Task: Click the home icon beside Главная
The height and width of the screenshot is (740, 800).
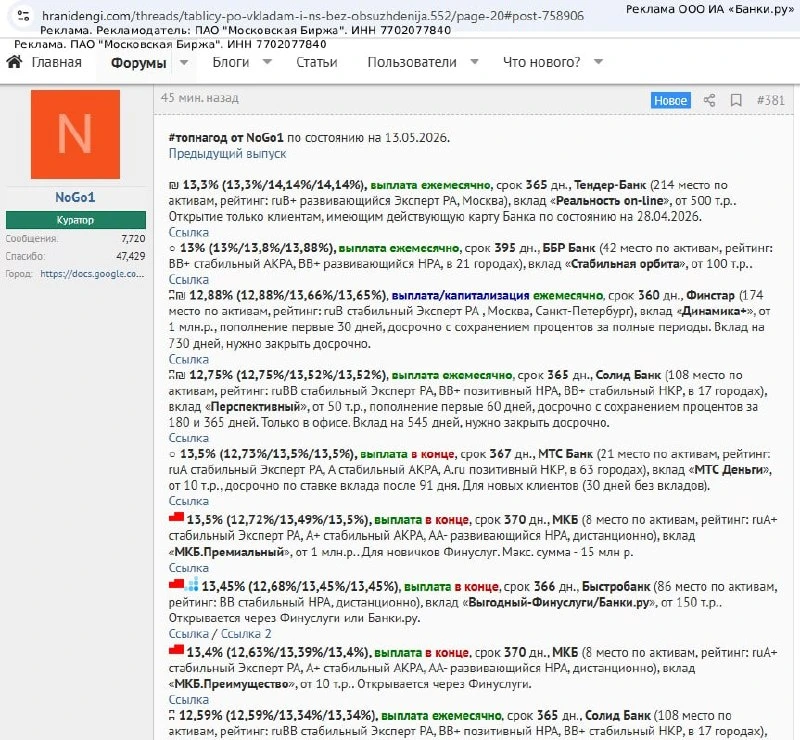Action: click(x=14, y=62)
